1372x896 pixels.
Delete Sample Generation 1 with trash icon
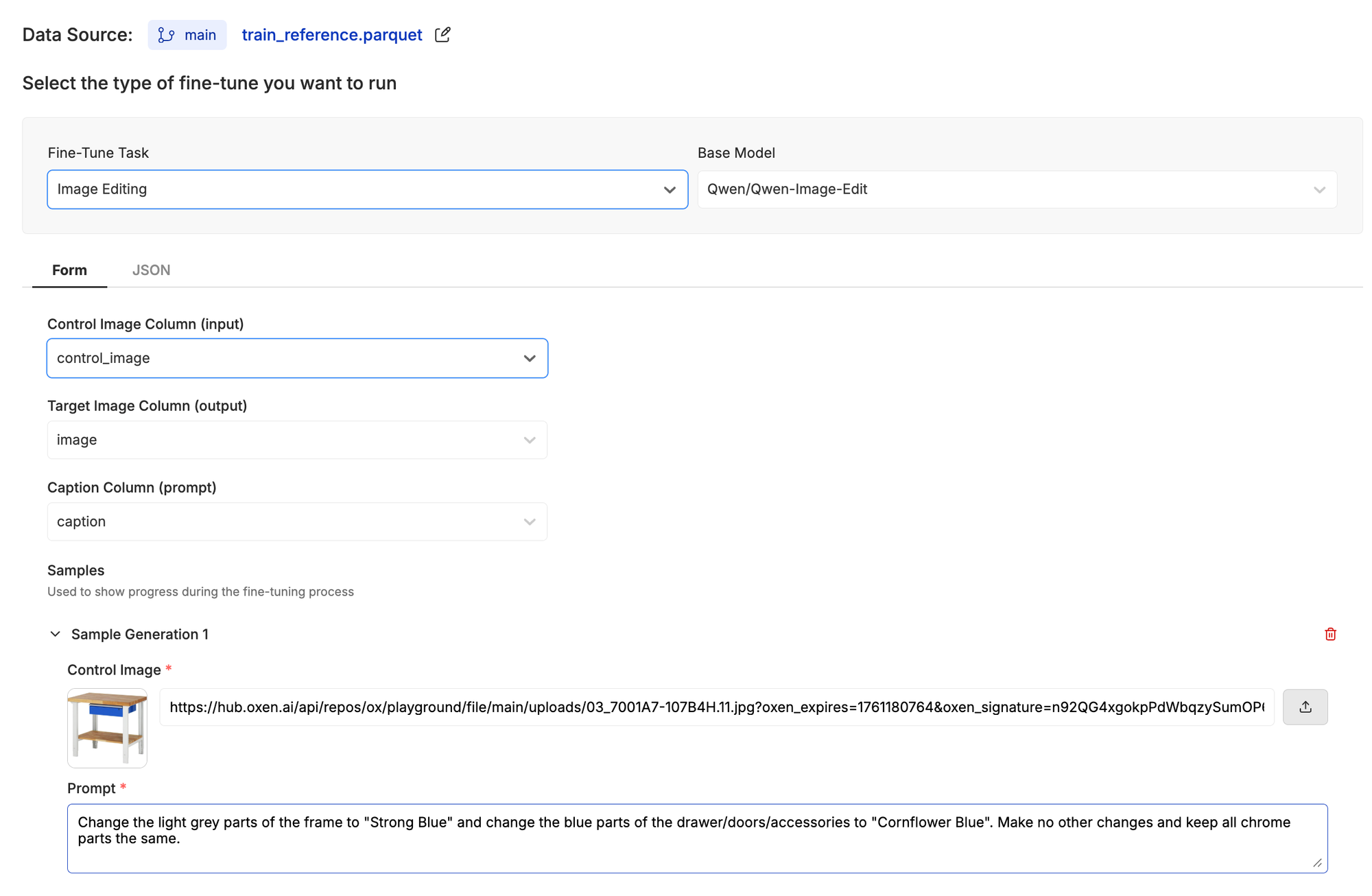pos(1330,634)
